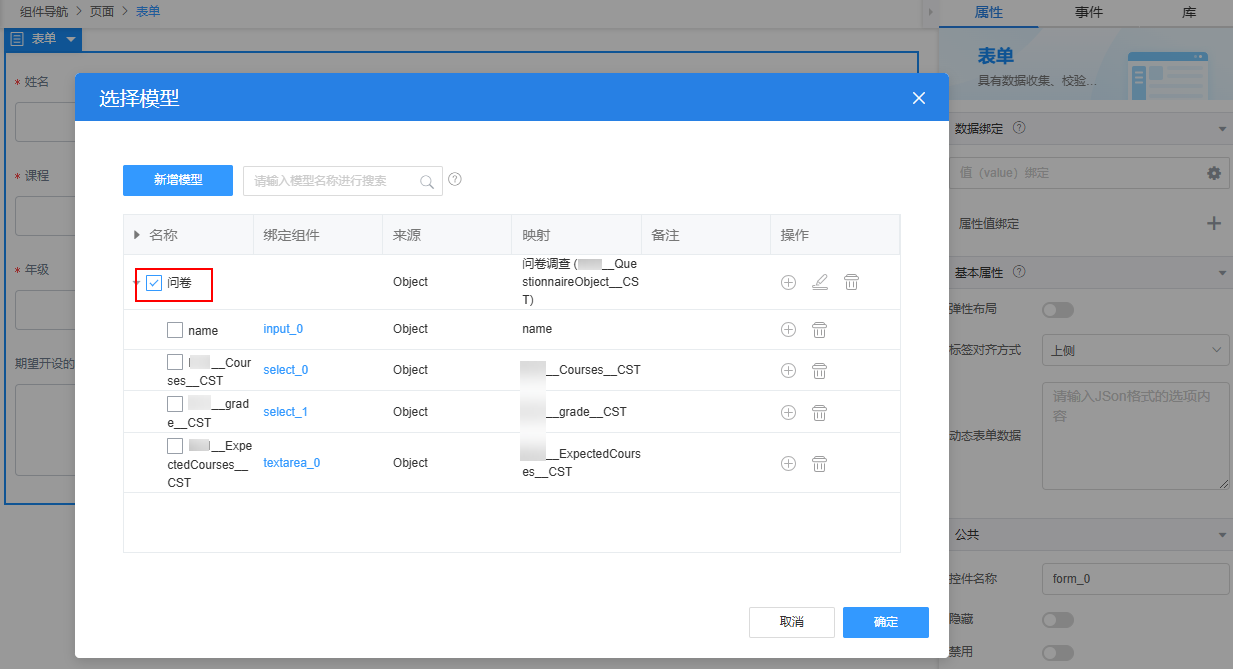
Task: Click 组件导航 in breadcrumb
Action: pyautogui.click(x=46, y=12)
